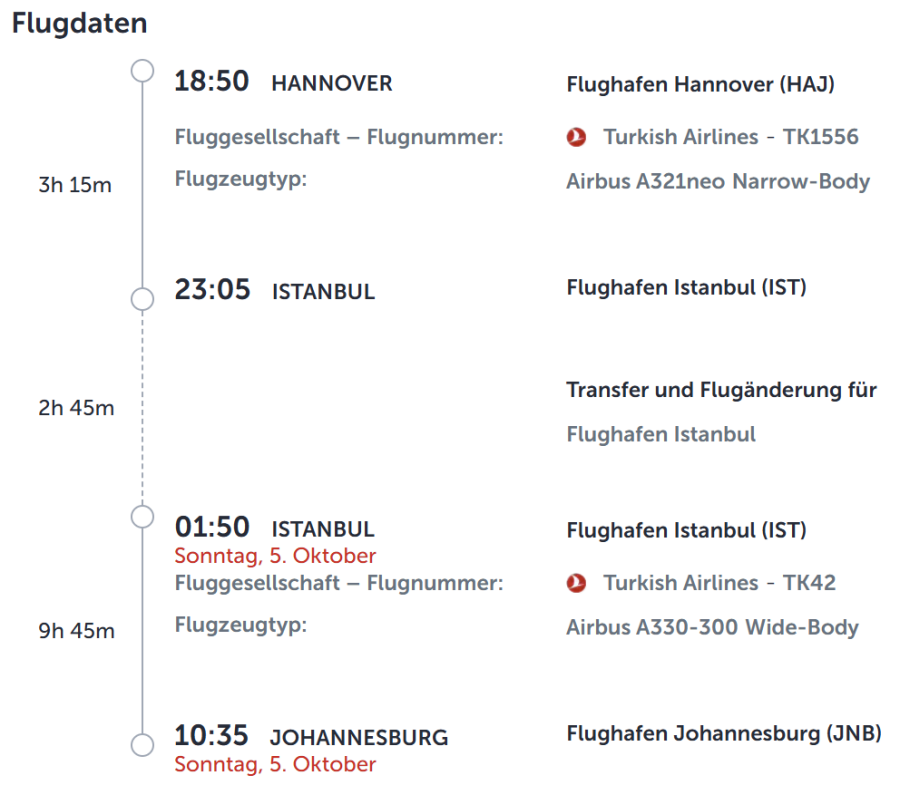The image size is (900, 785).
Task: Click the 9h 45m flight duration
Action: tap(76, 631)
